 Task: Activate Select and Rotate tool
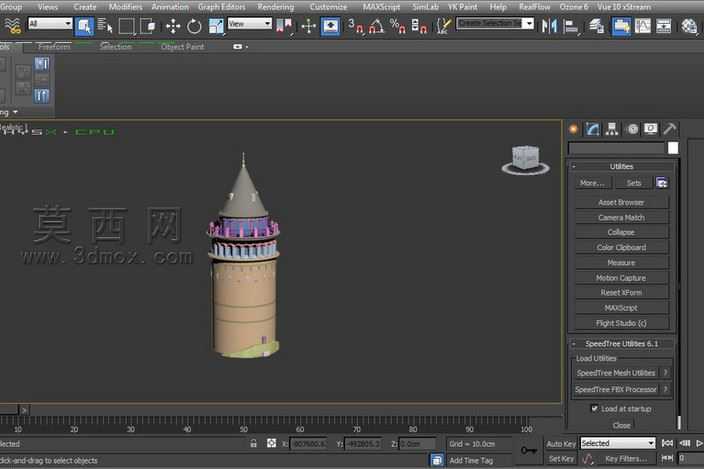tap(194, 26)
